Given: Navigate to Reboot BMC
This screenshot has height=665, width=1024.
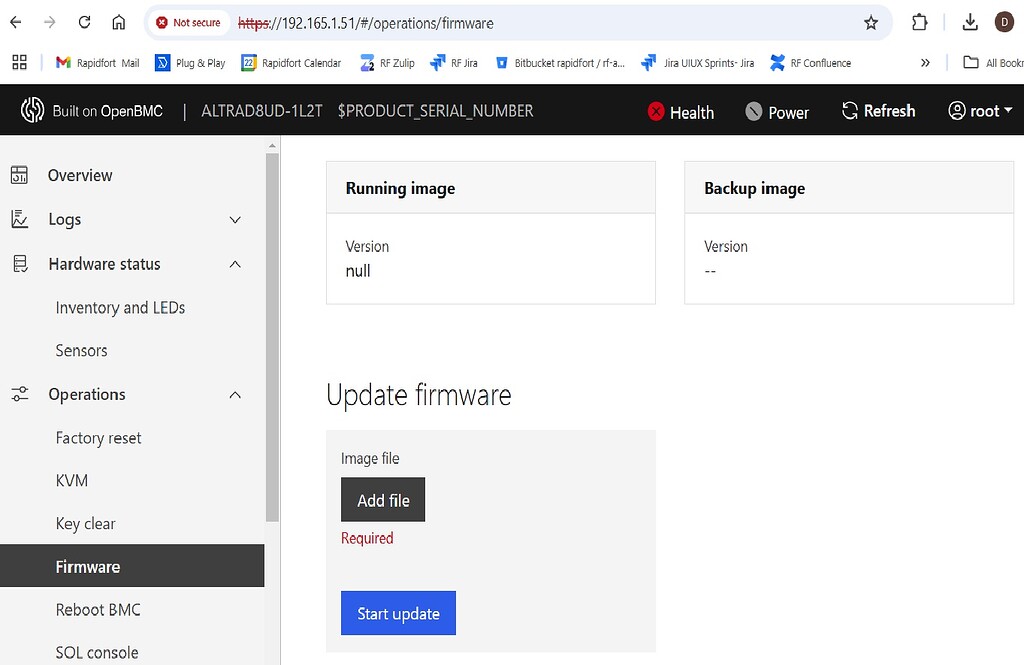Looking at the screenshot, I should [98, 609].
